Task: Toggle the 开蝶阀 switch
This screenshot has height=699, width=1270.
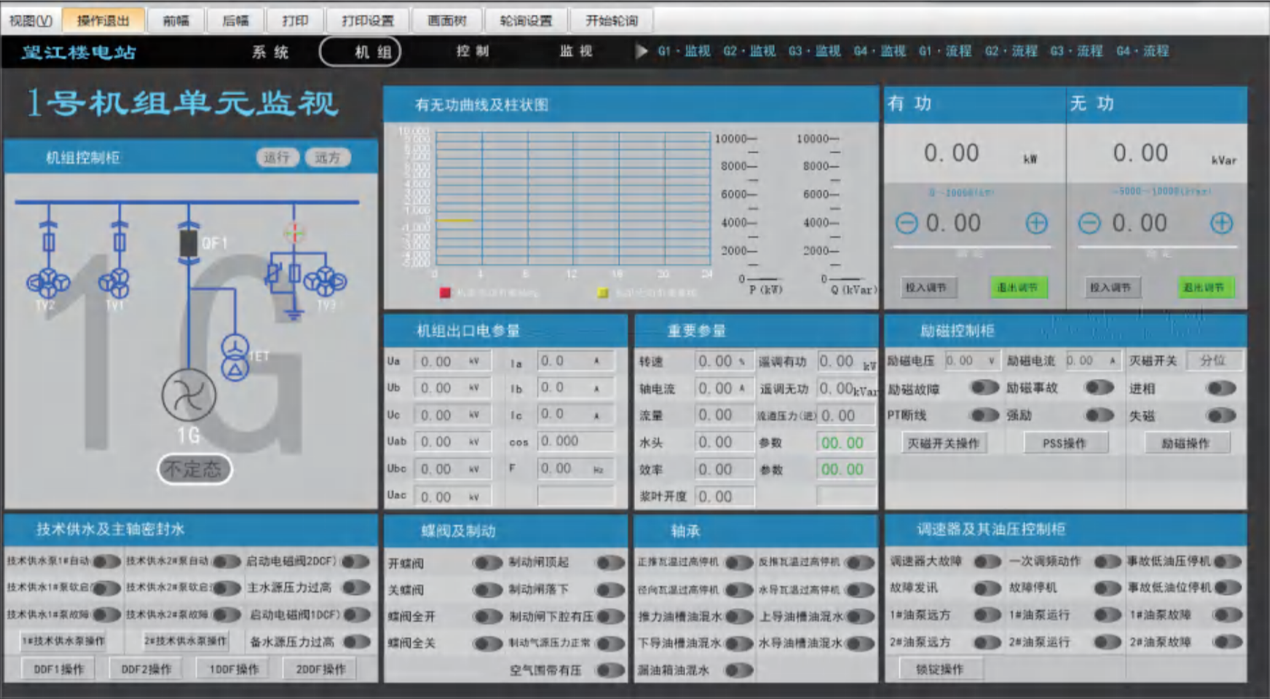Action: (x=489, y=562)
